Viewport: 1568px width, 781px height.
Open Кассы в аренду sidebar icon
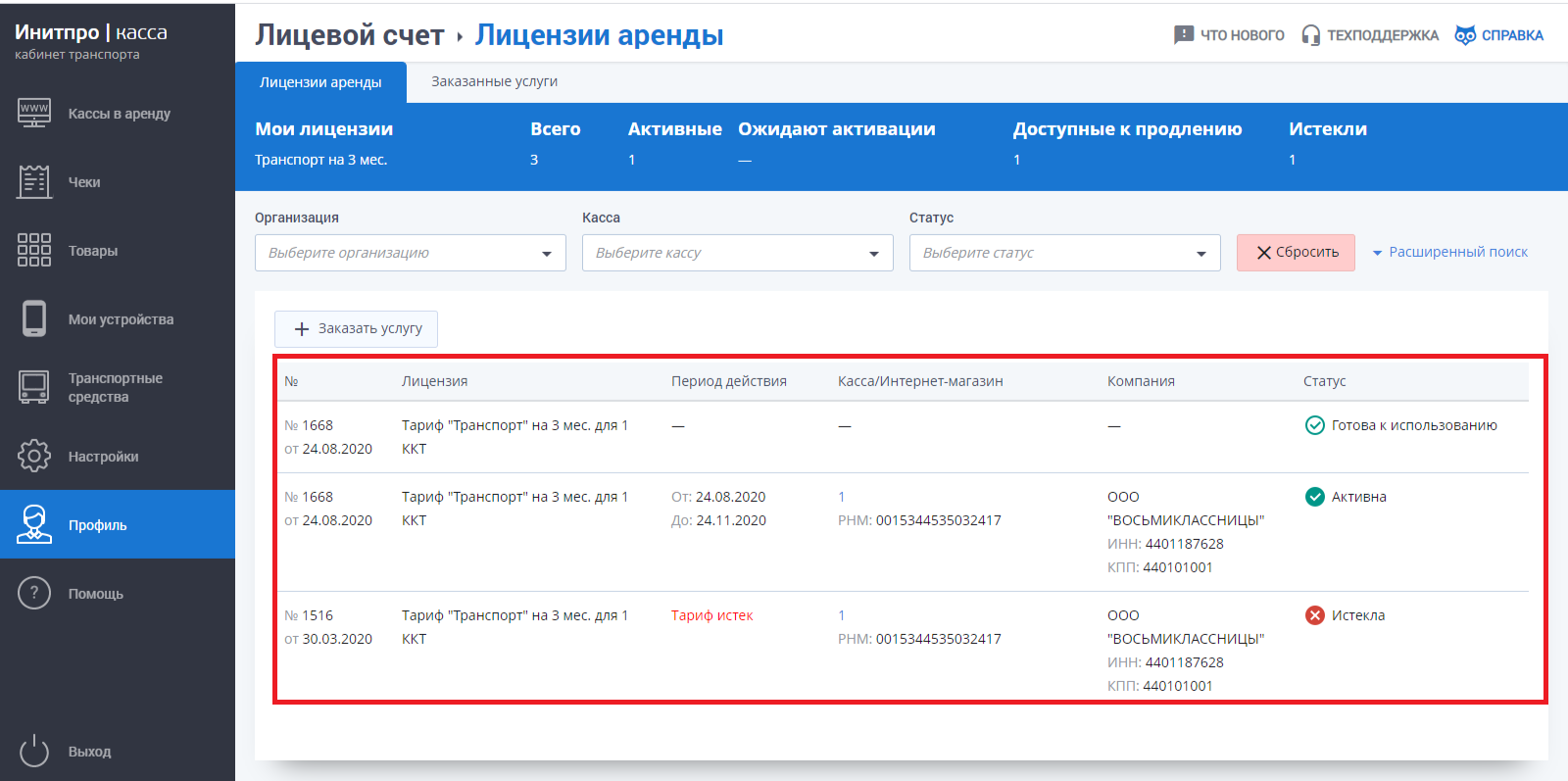tap(34, 113)
